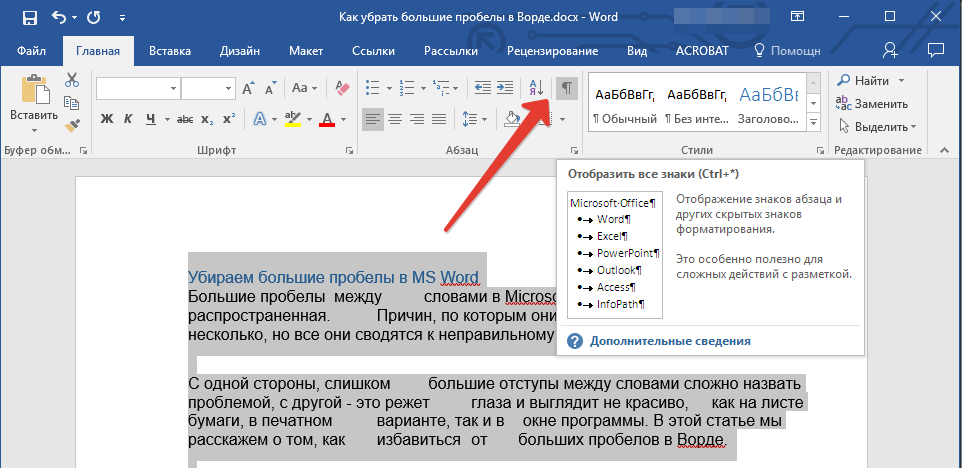Click the increase indent icon
Image resolution: width=962 pixels, height=468 pixels.
coord(505,89)
